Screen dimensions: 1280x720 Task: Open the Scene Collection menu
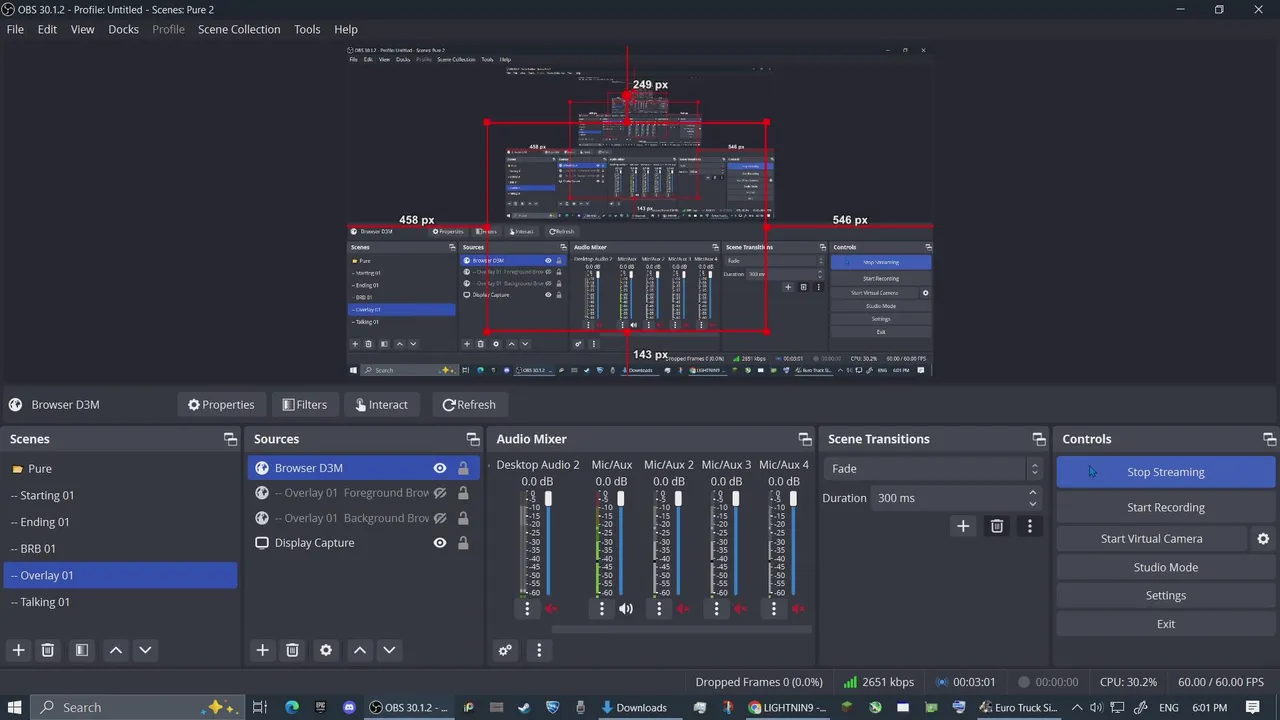coord(239,29)
